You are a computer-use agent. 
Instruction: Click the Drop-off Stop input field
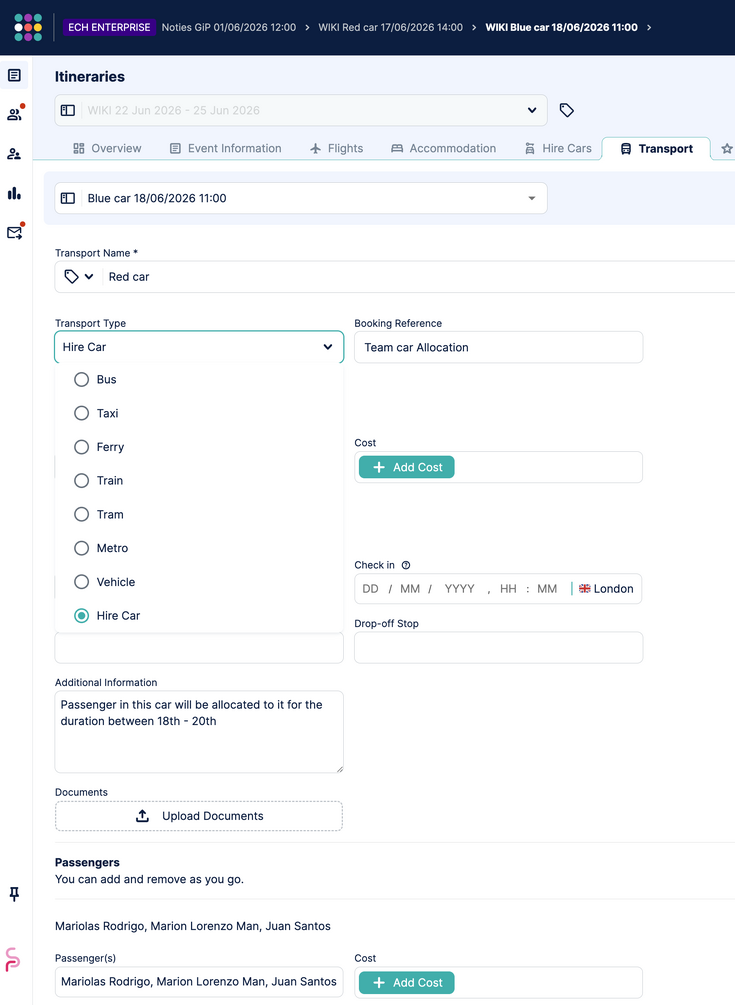(499, 647)
